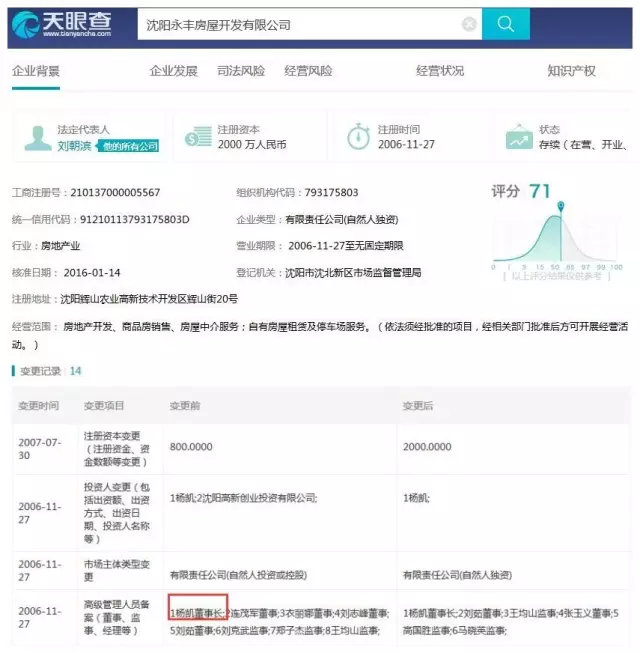
Task: Click industry value 房地产业
Action: coord(60,246)
